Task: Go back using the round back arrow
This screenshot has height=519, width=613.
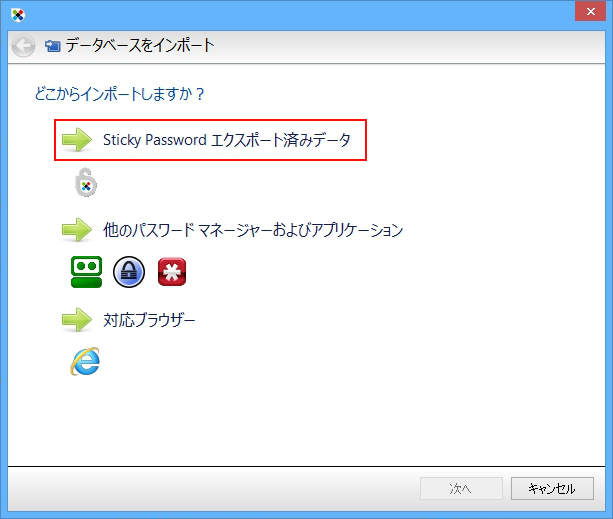Action: click(23, 46)
